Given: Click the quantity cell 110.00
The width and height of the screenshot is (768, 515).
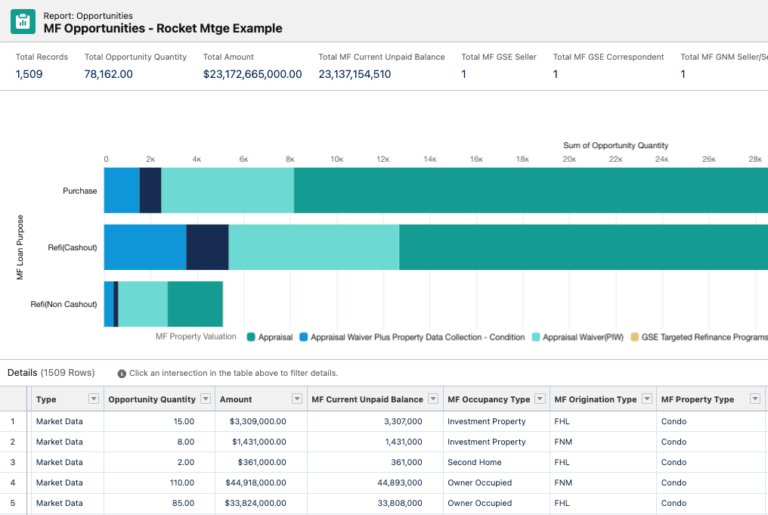Looking at the screenshot, I should (182, 483).
